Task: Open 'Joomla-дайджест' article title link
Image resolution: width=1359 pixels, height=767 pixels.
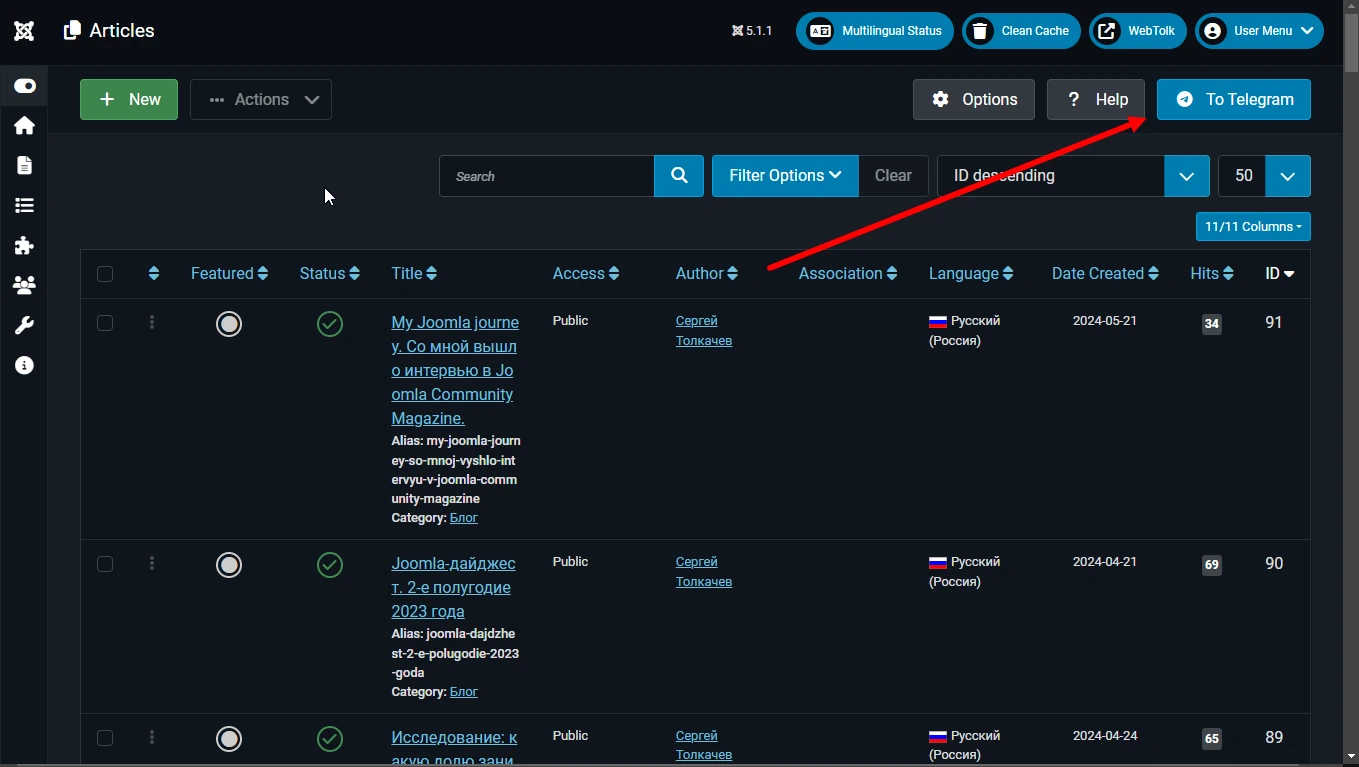Action: [x=453, y=587]
